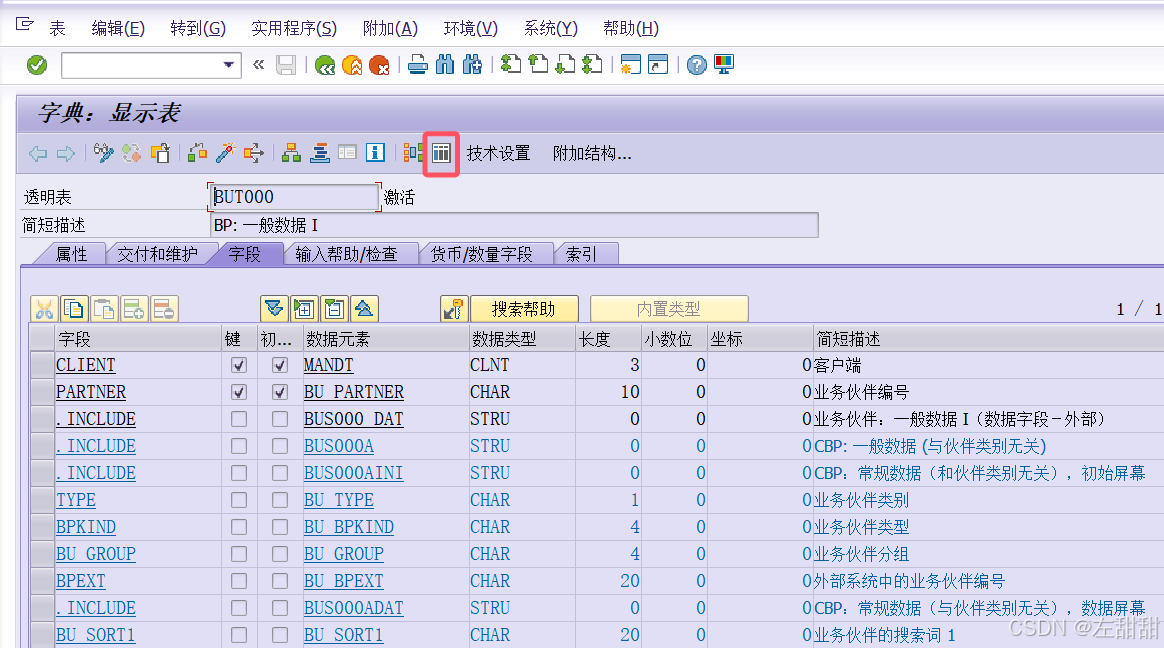Toggle the initial value checkbox for CLIENT
This screenshot has height=648, width=1164.
click(x=280, y=365)
